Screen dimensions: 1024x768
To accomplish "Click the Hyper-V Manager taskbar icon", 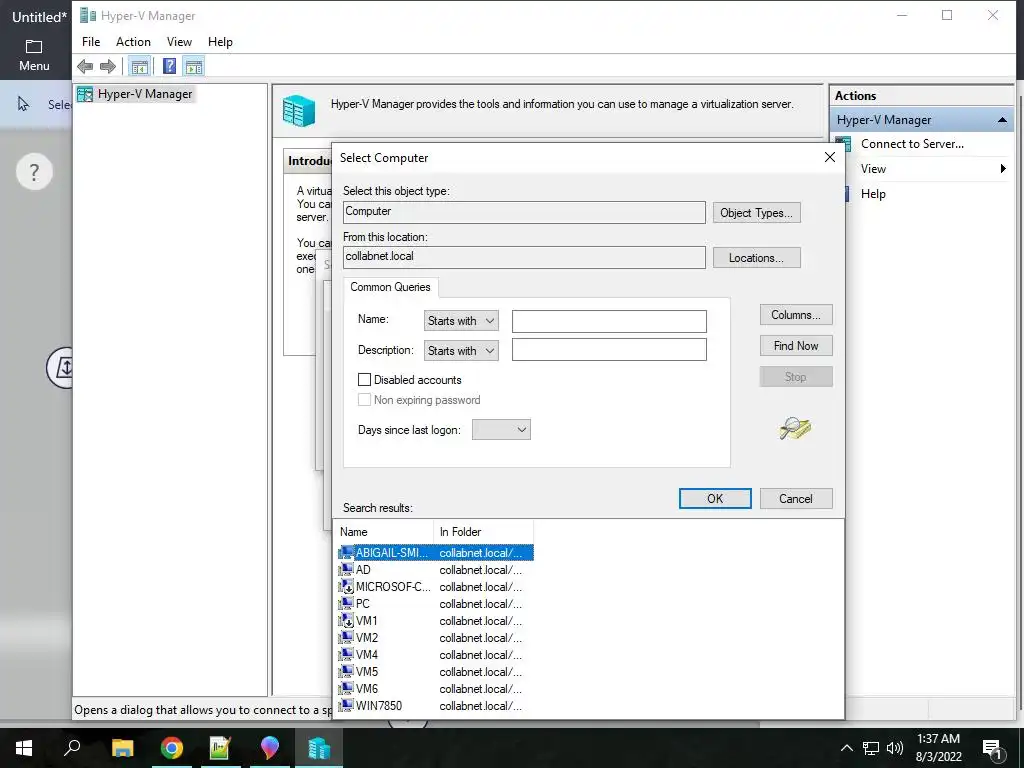I will coord(319,748).
